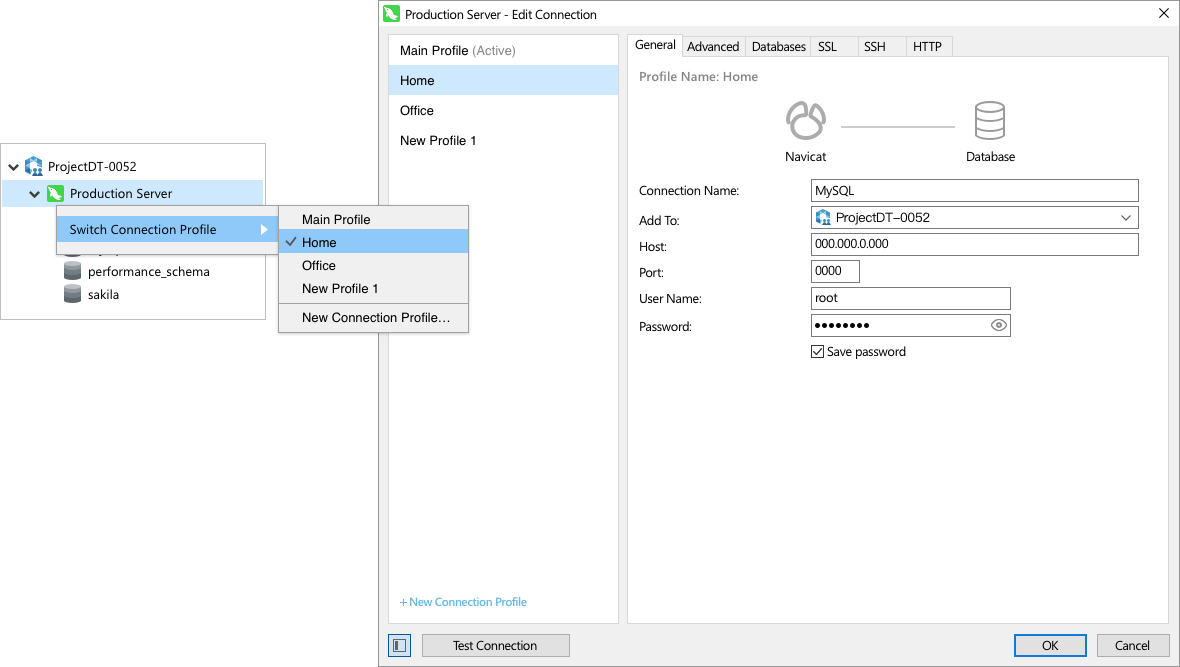1180x667 pixels.
Task: Choose Office in the profile submenu
Action: tap(373, 265)
